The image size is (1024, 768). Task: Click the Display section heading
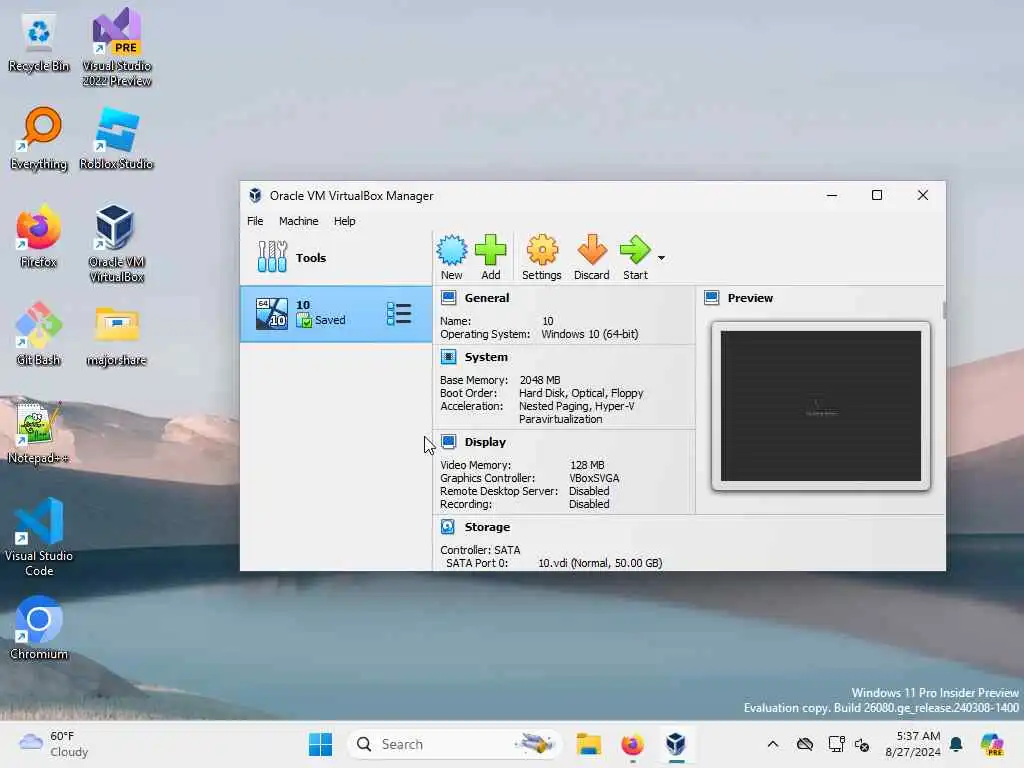click(485, 442)
